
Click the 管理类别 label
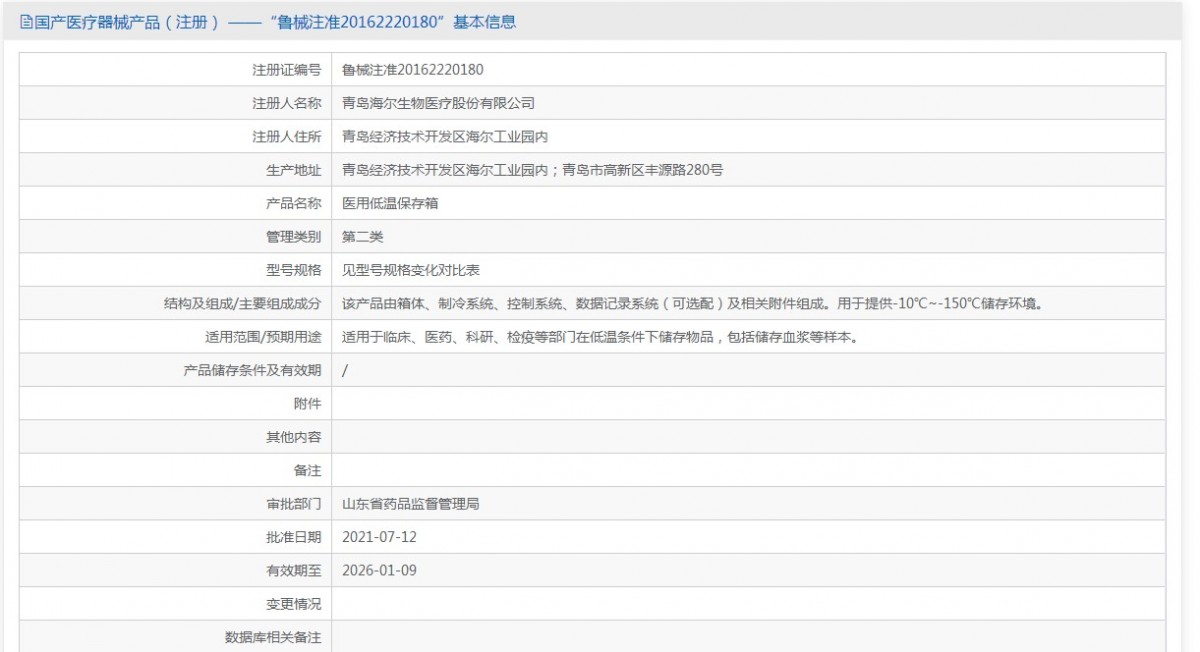click(x=294, y=237)
